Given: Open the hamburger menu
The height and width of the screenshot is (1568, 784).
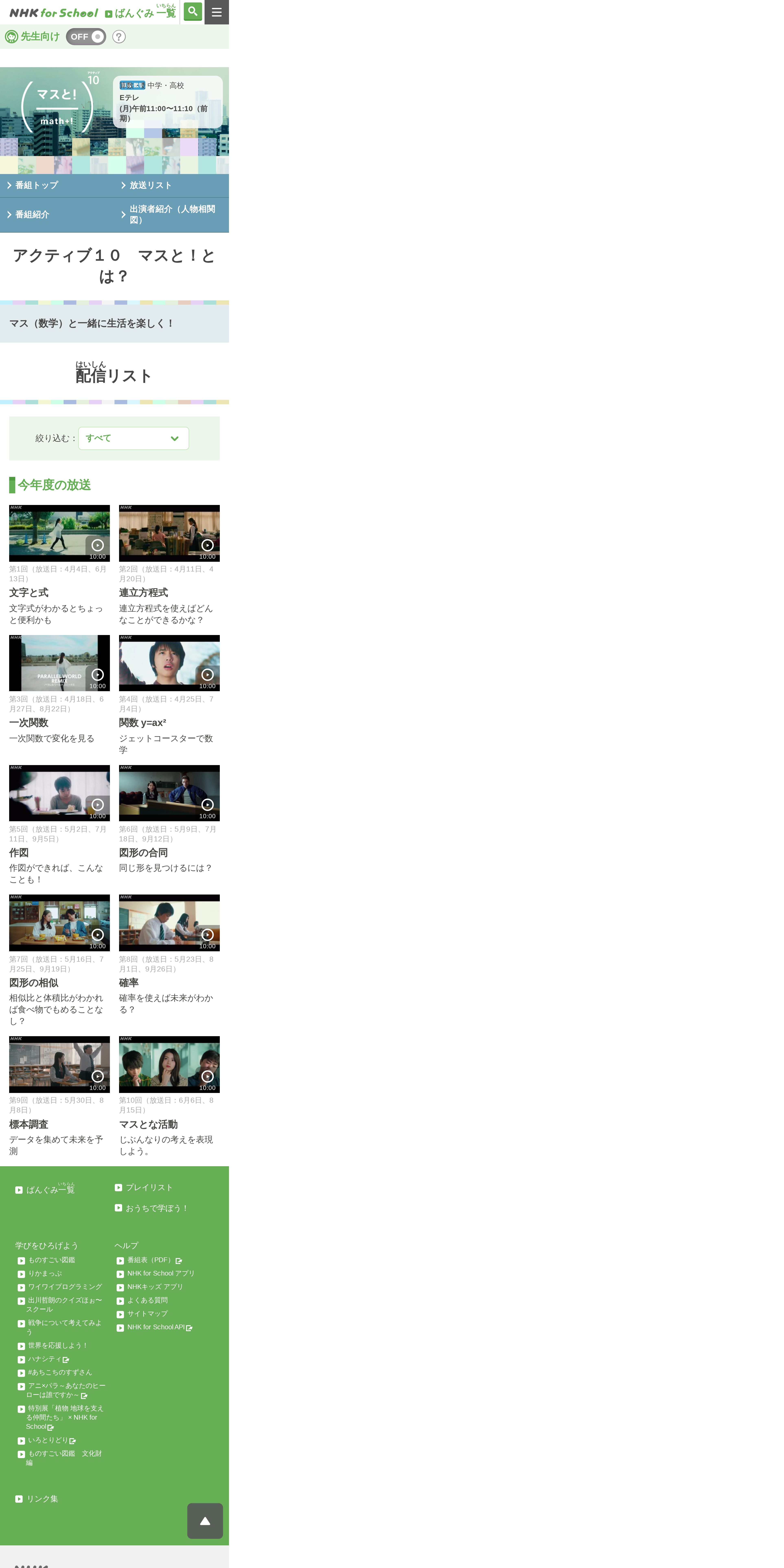Looking at the screenshot, I should (x=217, y=12).
